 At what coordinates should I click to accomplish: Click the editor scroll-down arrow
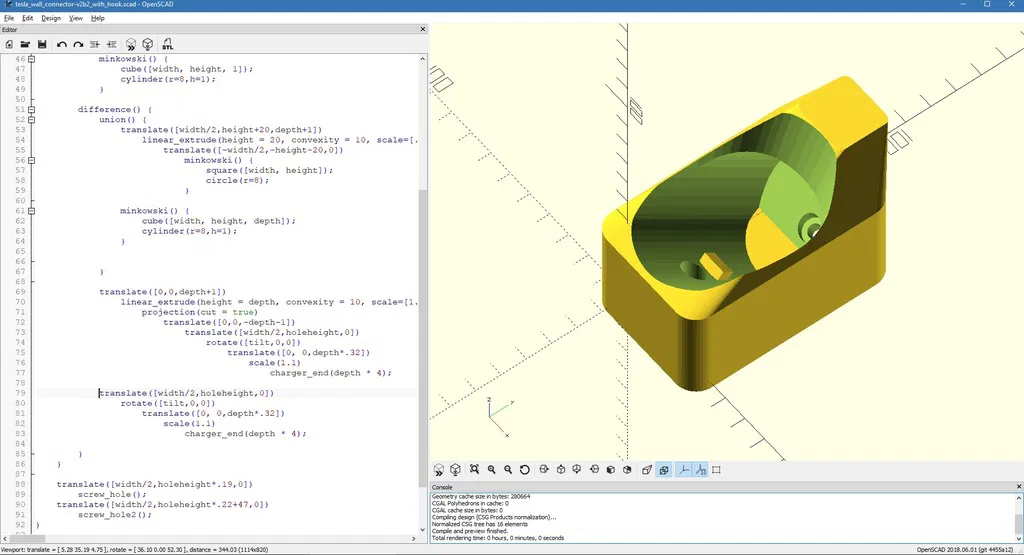(422, 530)
